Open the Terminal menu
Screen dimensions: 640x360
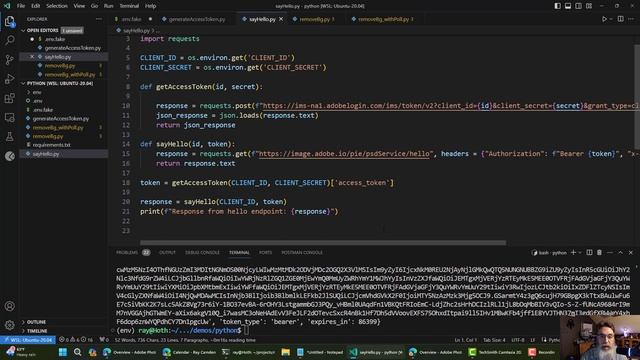click(129, 6)
